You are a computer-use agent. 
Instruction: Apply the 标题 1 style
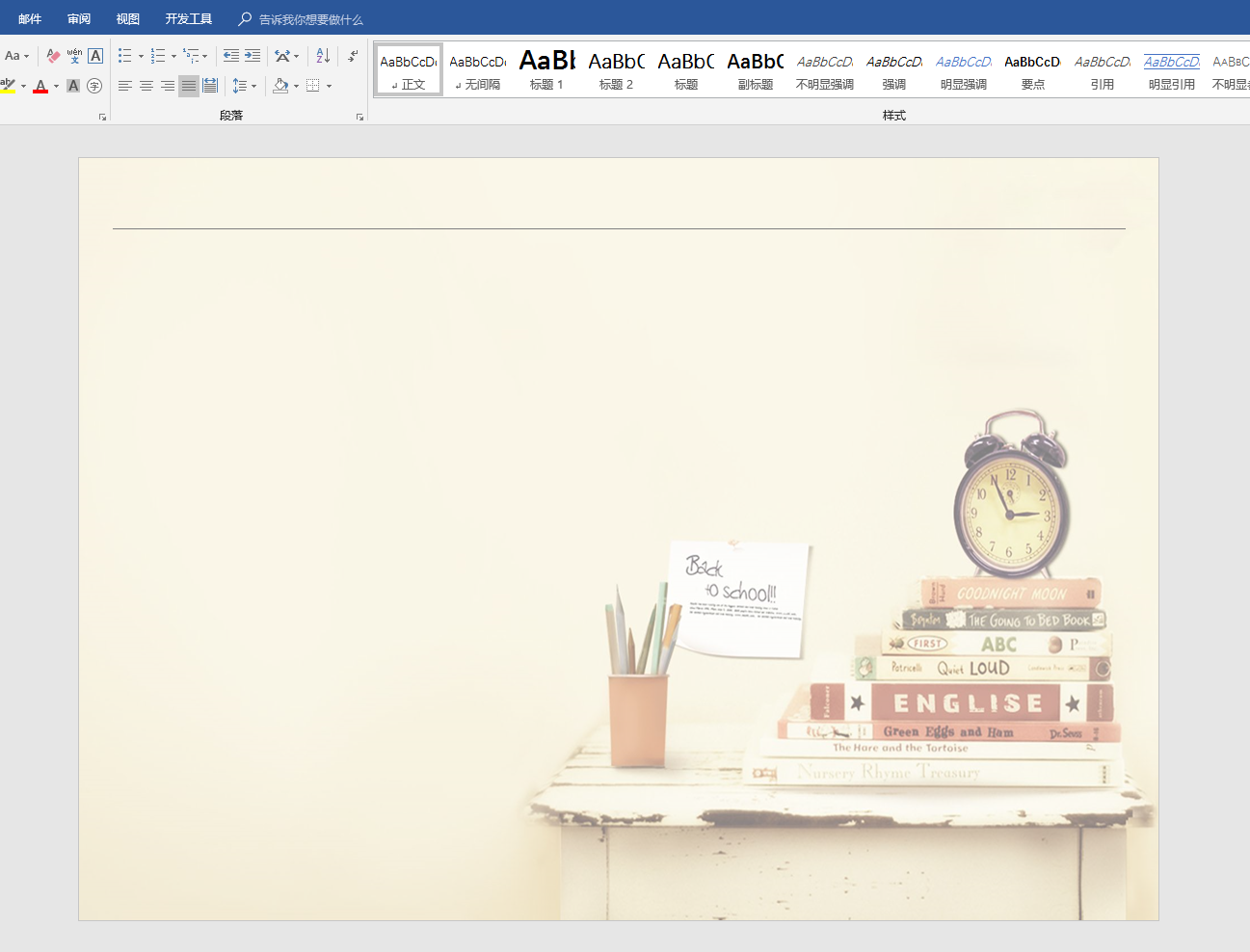point(547,70)
